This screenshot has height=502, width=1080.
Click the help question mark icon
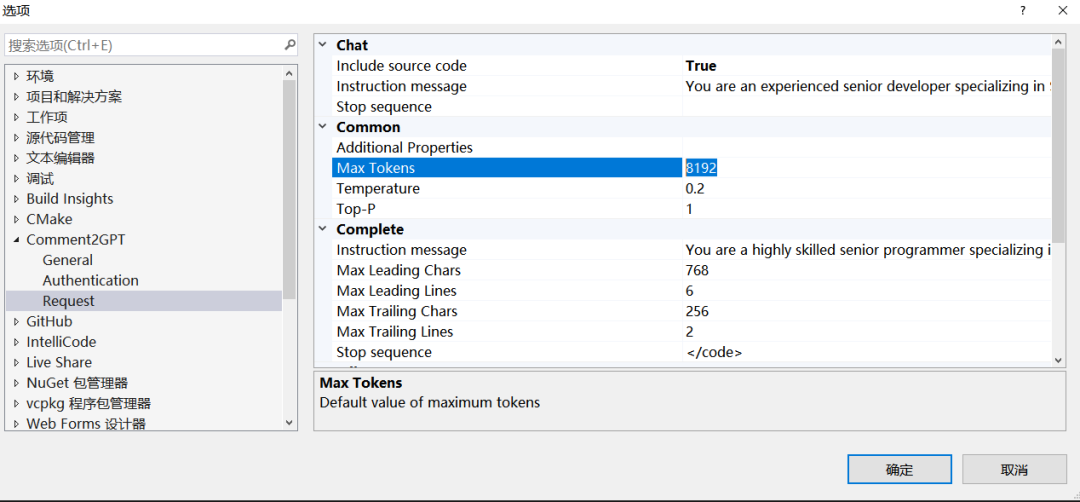(1022, 10)
